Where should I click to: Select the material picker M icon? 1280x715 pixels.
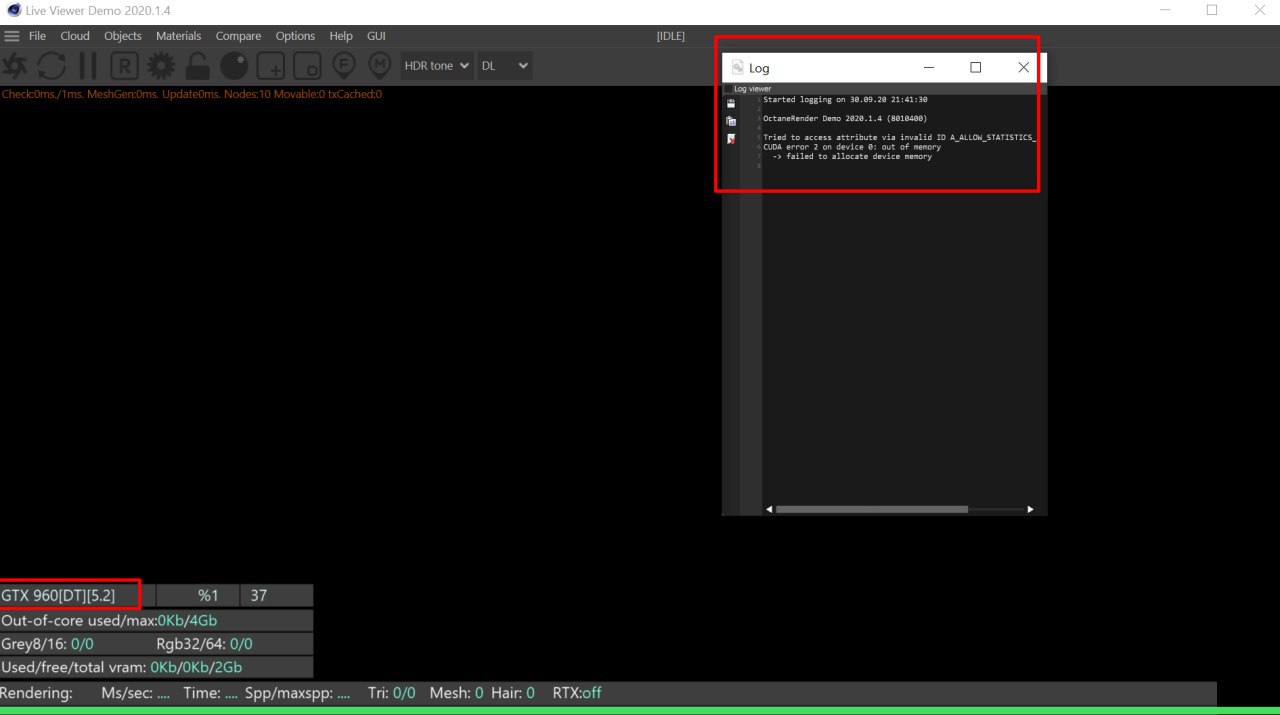click(x=379, y=66)
